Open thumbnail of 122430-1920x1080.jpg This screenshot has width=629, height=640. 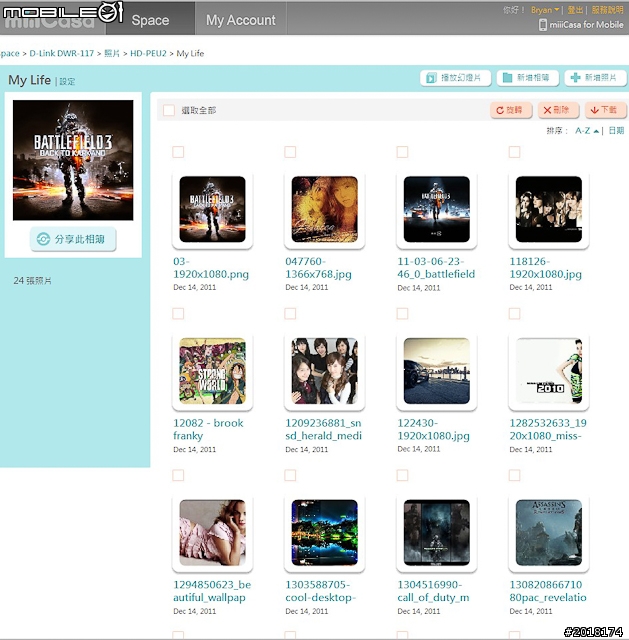click(437, 371)
